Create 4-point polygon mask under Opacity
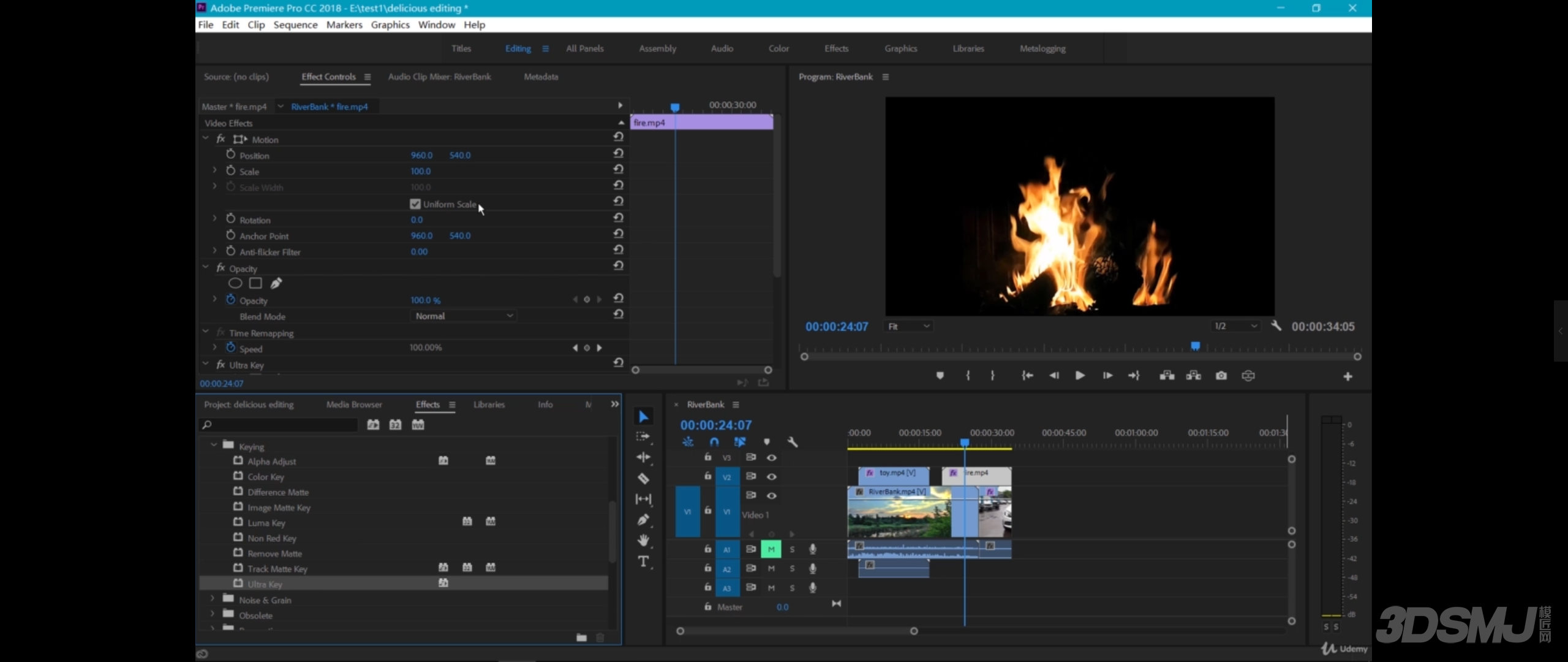This screenshot has width=1568, height=662. tap(255, 283)
